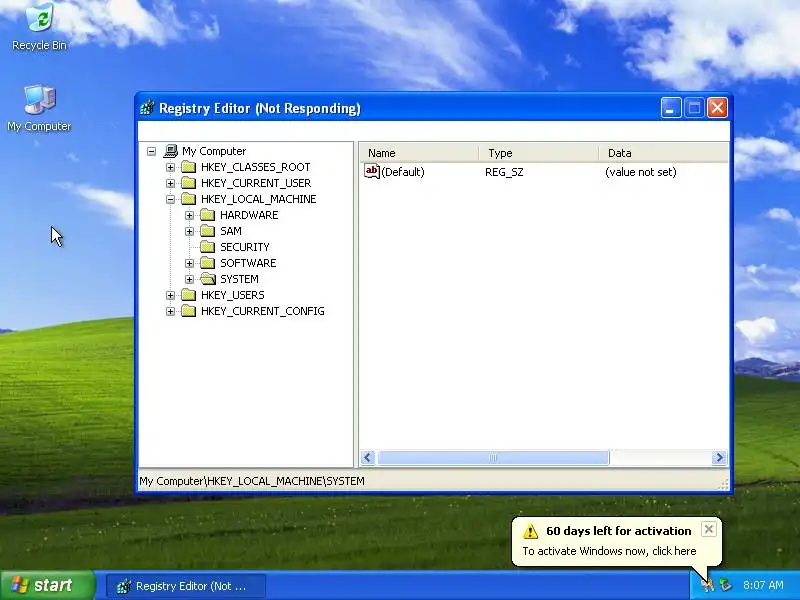800x600 pixels.
Task: Expand the HKEY_CLASSES_ROOT key
Action: click(x=170, y=167)
